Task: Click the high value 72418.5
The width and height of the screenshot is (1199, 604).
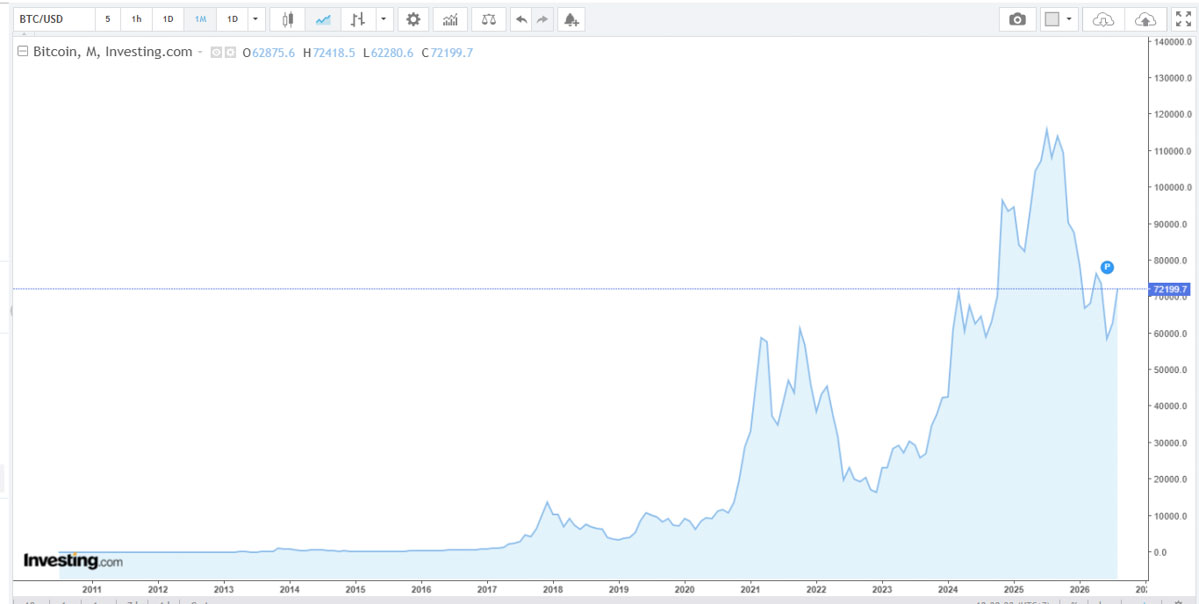Action: click(x=333, y=53)
